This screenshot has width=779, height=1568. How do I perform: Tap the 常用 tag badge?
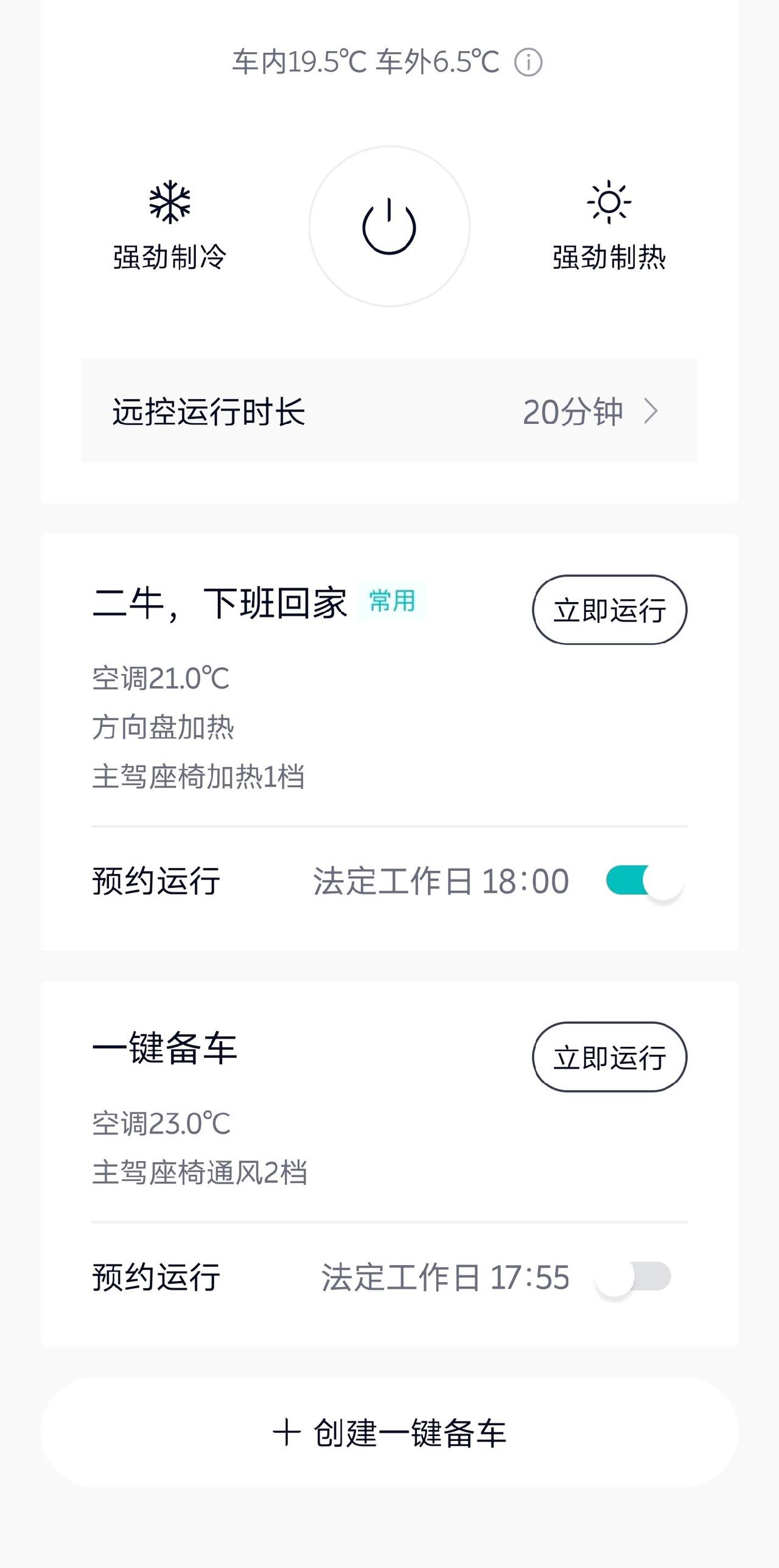[x=392, y=602]
